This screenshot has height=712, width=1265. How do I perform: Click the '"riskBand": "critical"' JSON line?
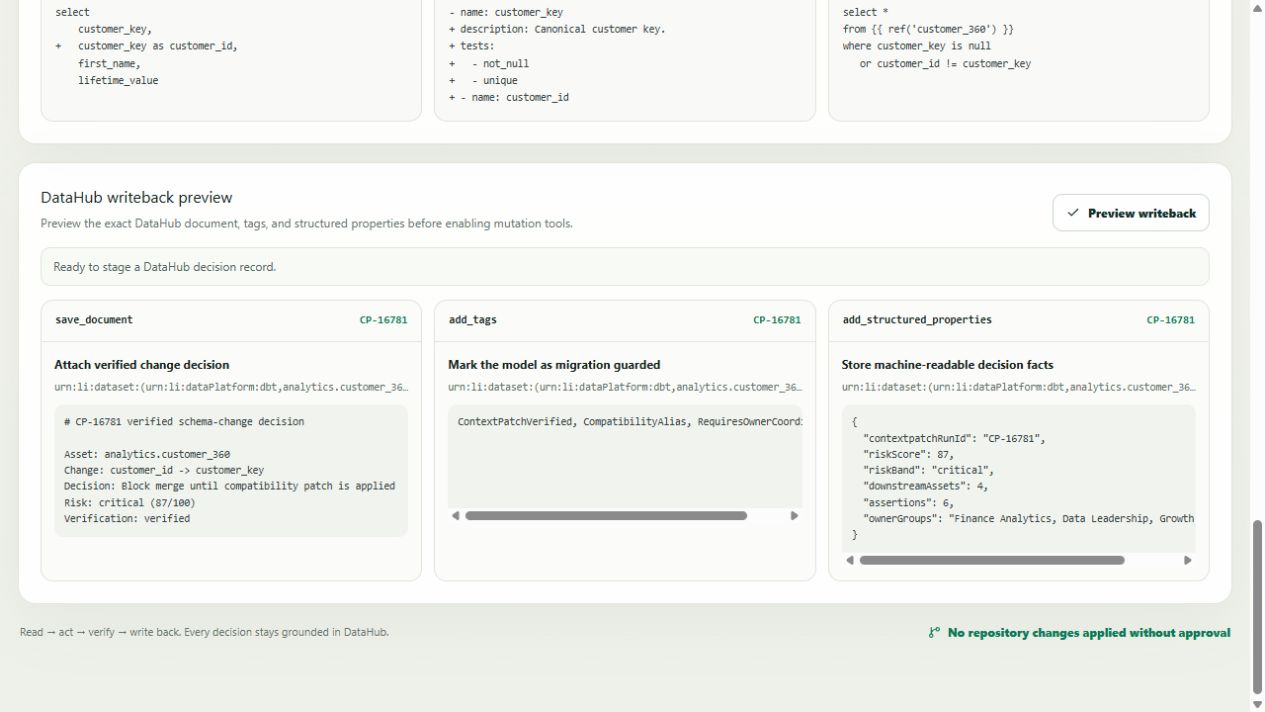929,470
